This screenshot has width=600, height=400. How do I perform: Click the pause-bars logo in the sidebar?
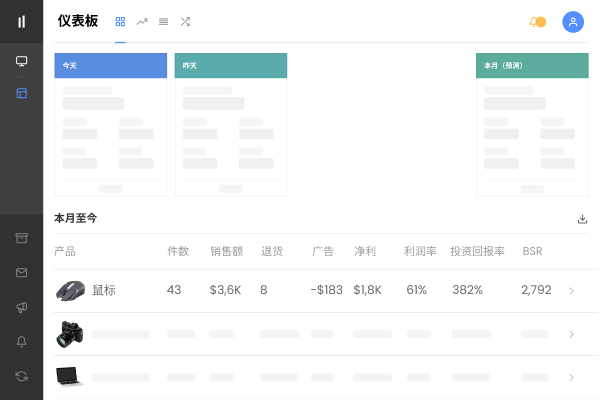coord(21,21)
